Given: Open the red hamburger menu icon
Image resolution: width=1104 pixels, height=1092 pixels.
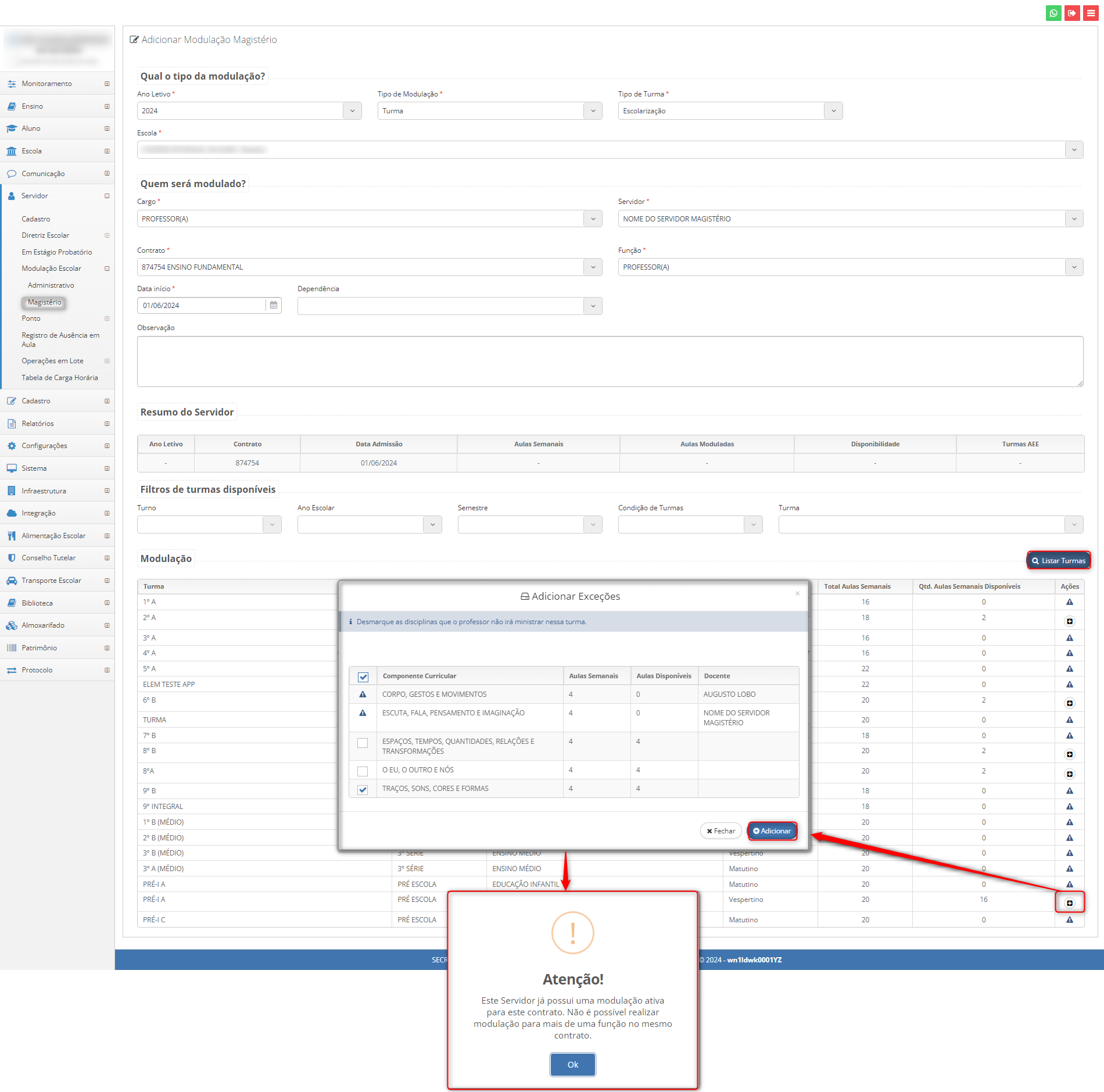Looking at the screenshot, I should click(1091, 13).
